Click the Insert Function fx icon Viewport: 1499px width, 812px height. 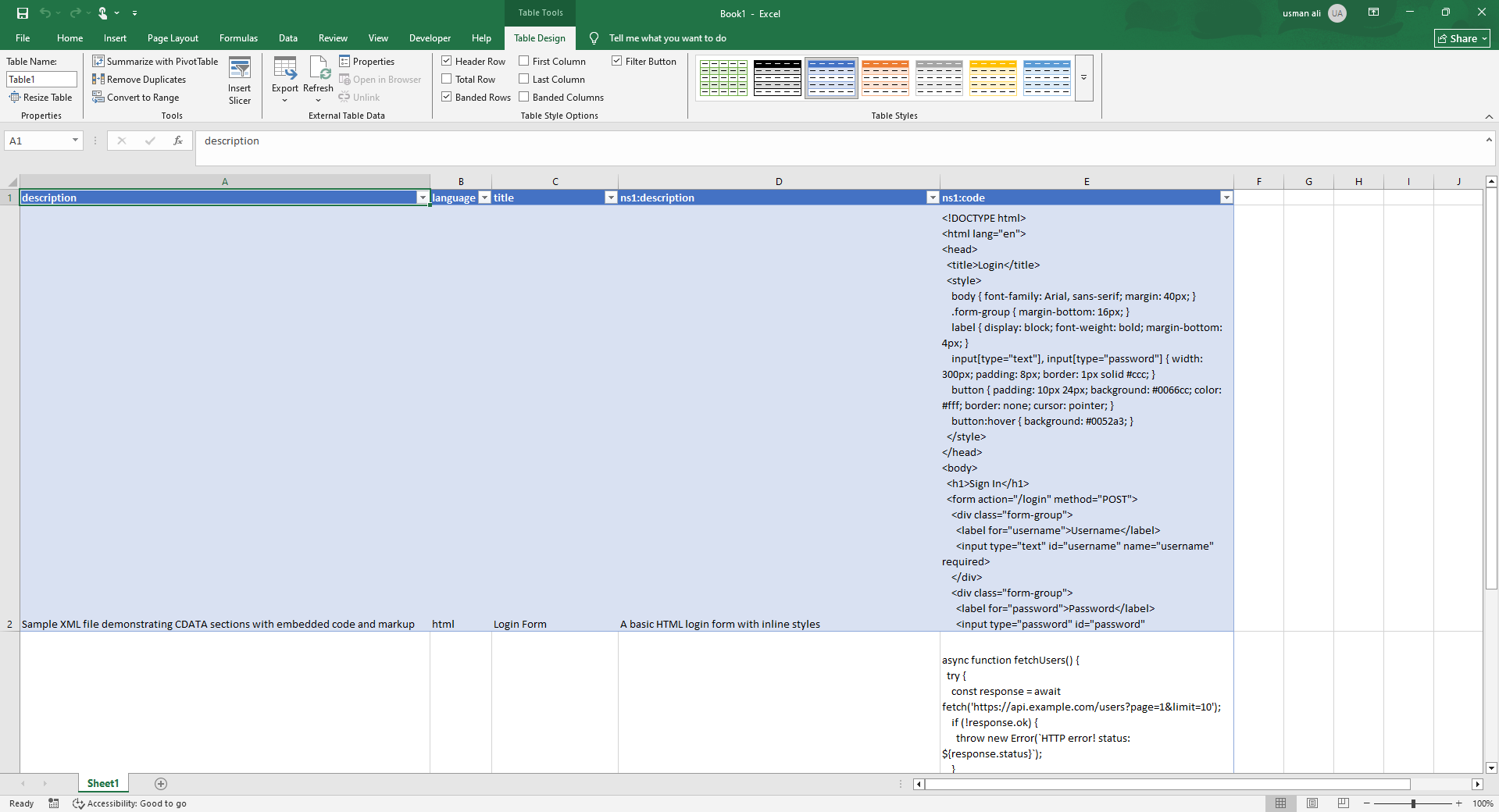(178, 141)
